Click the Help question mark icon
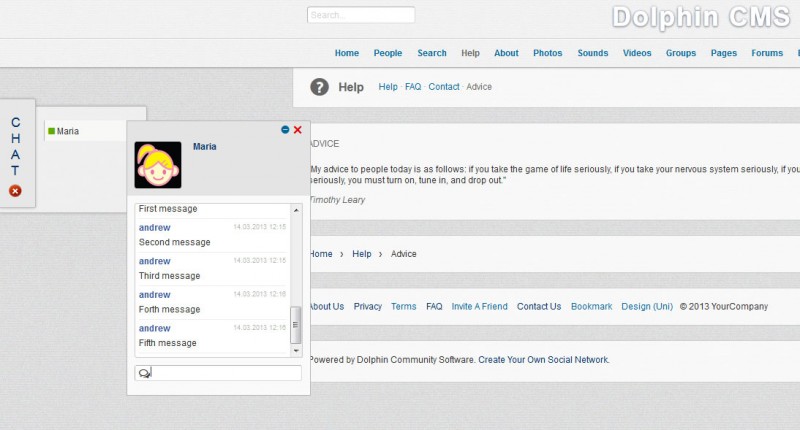Viewport: 800px width, 430px height. 319,87
